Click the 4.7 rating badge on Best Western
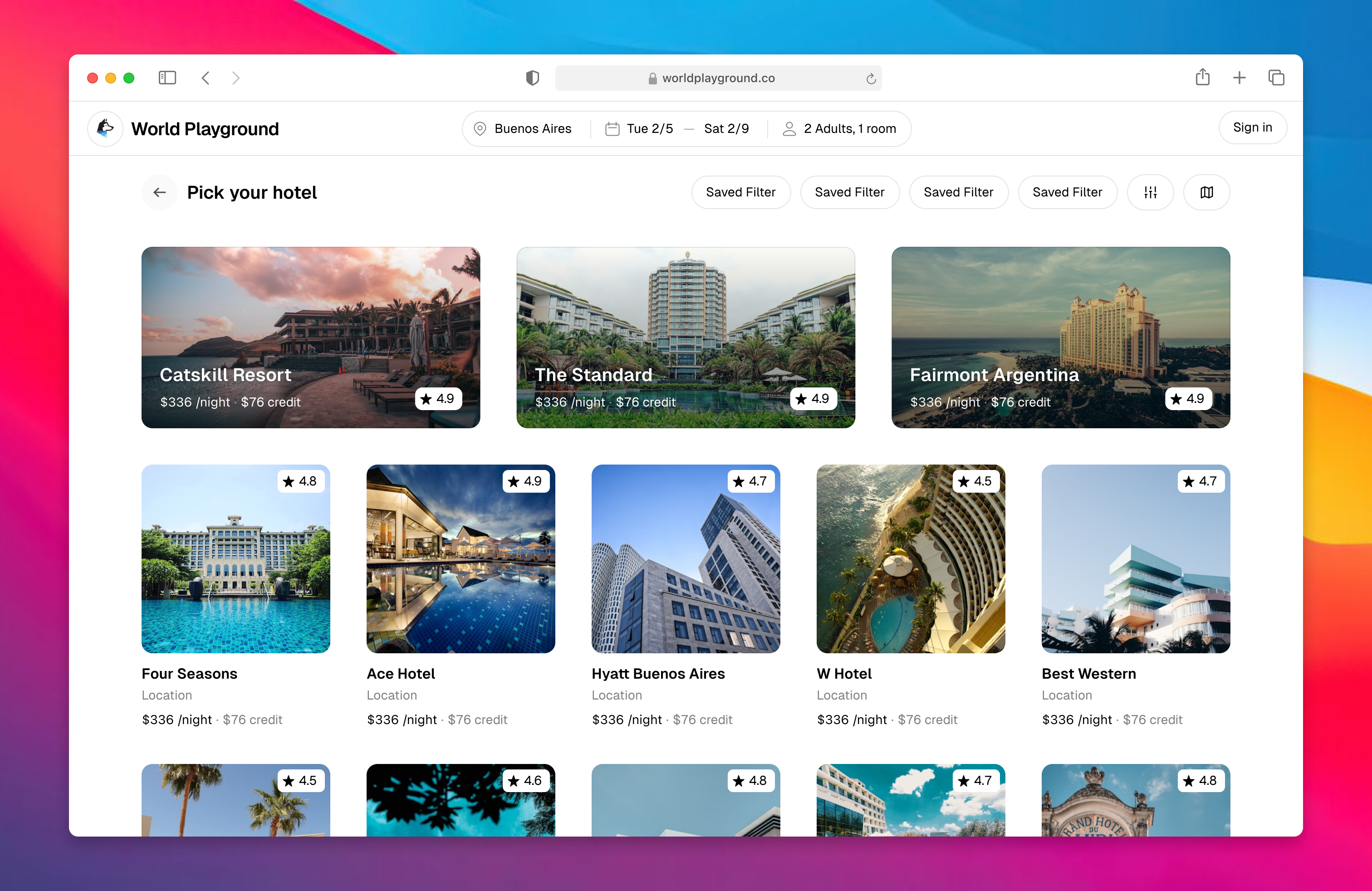 tap(1201, 480)
